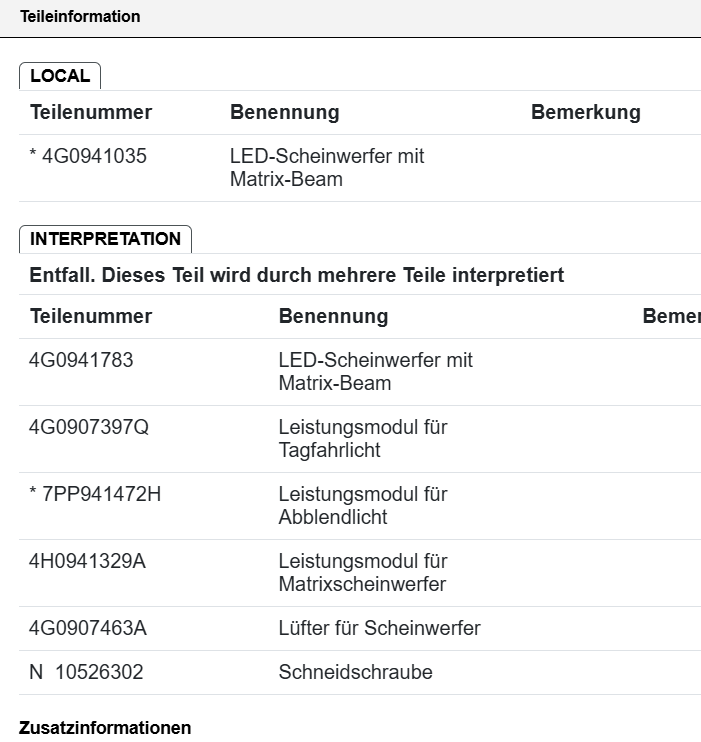
Task: Select part number 7PP941472H
Action: 101,494
